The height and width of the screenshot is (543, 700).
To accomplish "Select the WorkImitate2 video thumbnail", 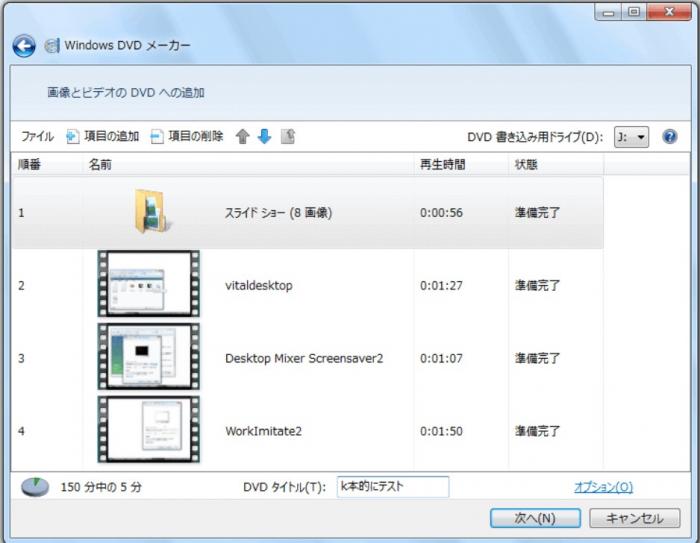I will coord(149,429).
